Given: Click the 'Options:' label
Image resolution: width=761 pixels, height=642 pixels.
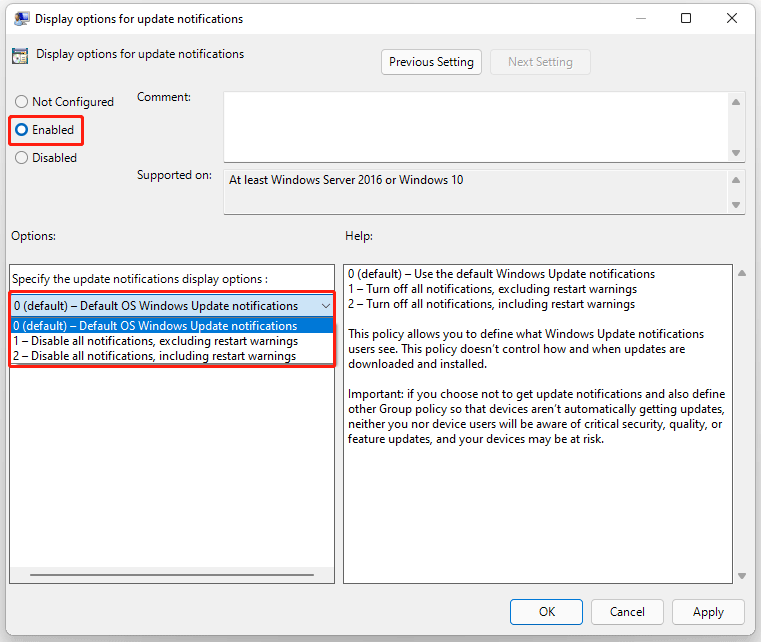Looking at the screenshot, I should pyautogui.click(x=33, y=236).
